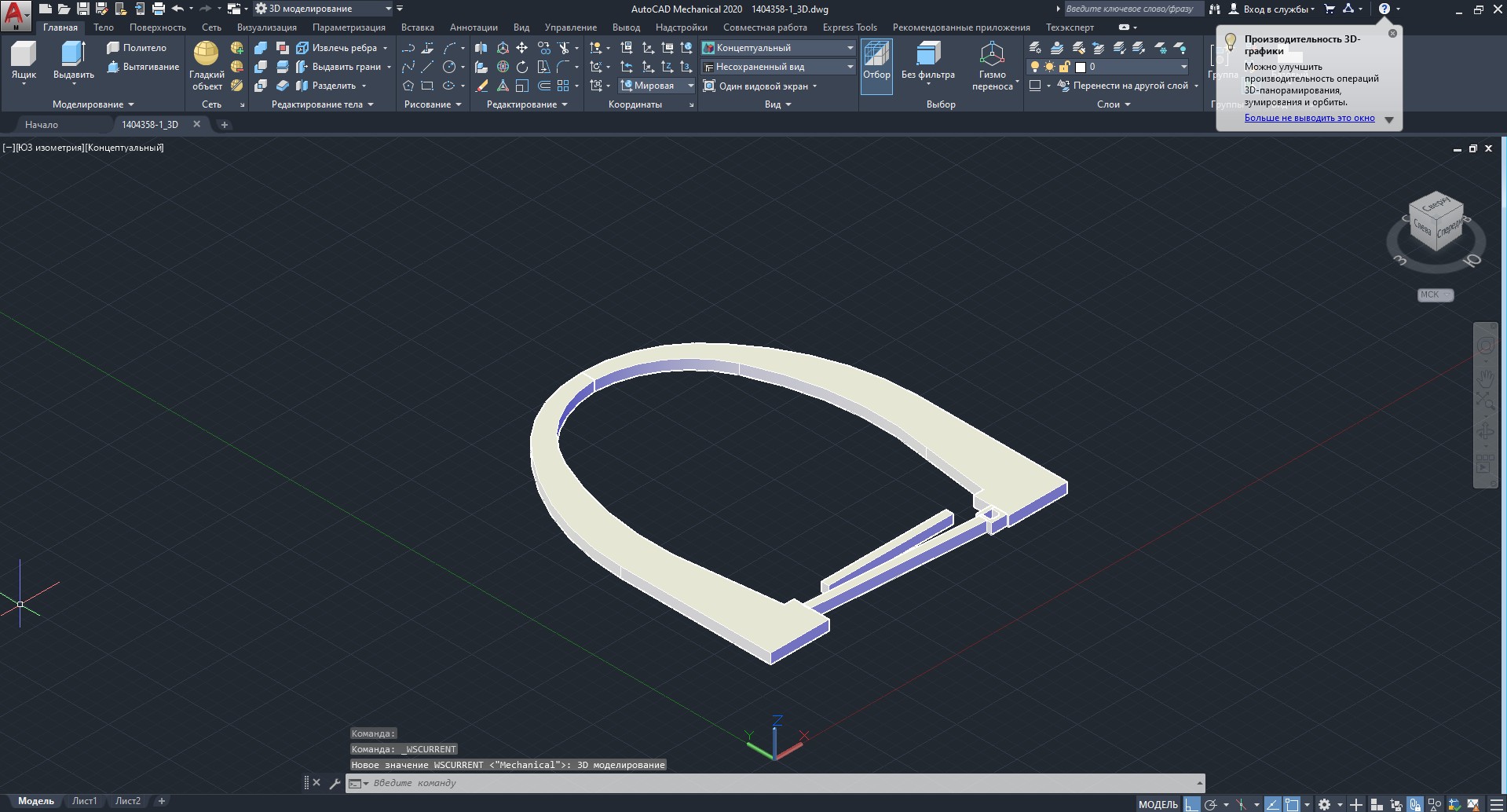Screen dimensions: 1507x812
Task: Open the visual style Концептуальный dropdown
Action: (x=777, y=48)
